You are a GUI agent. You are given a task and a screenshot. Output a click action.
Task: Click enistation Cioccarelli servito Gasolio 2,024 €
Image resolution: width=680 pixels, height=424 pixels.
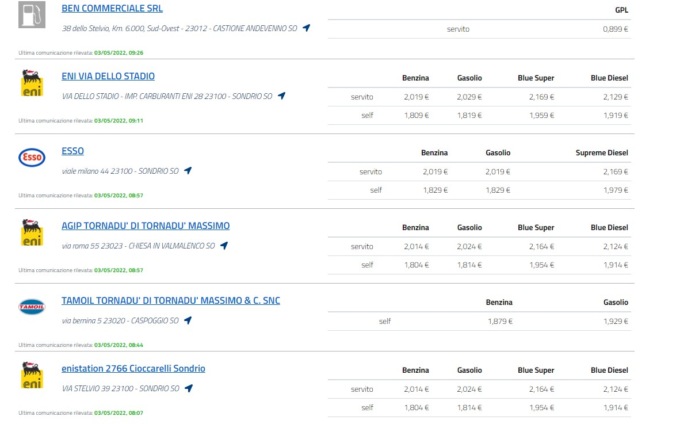469,389
